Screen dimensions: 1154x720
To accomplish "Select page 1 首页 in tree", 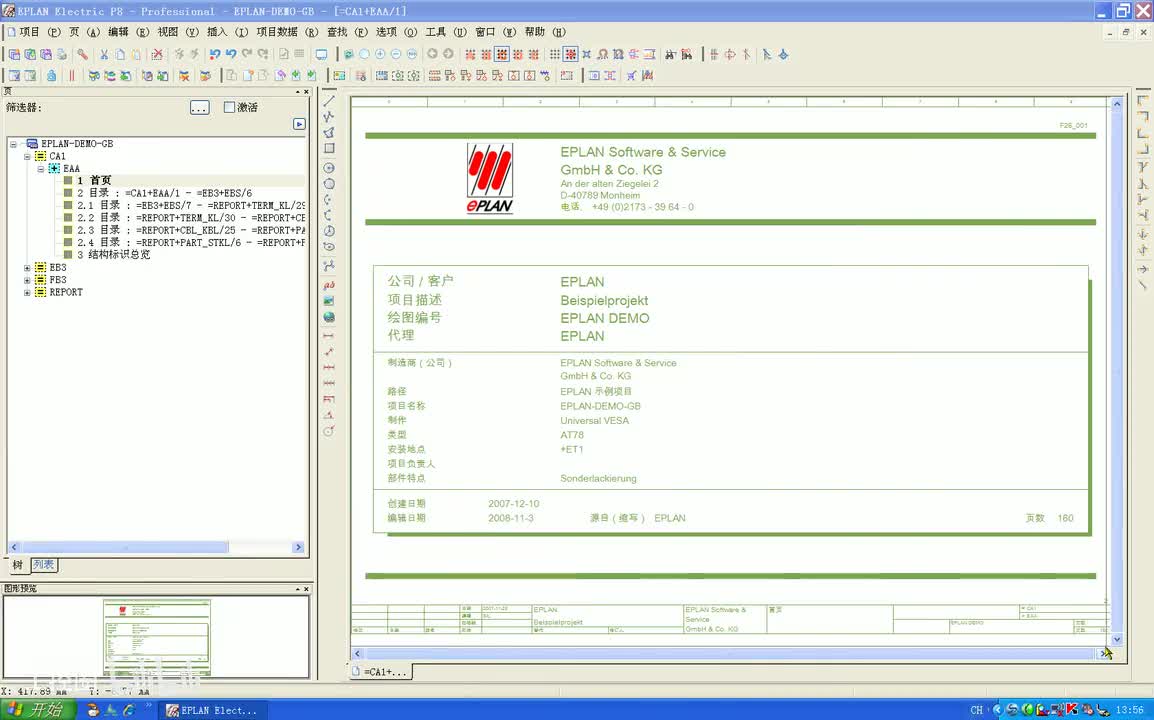I will [x=93, y=180].
